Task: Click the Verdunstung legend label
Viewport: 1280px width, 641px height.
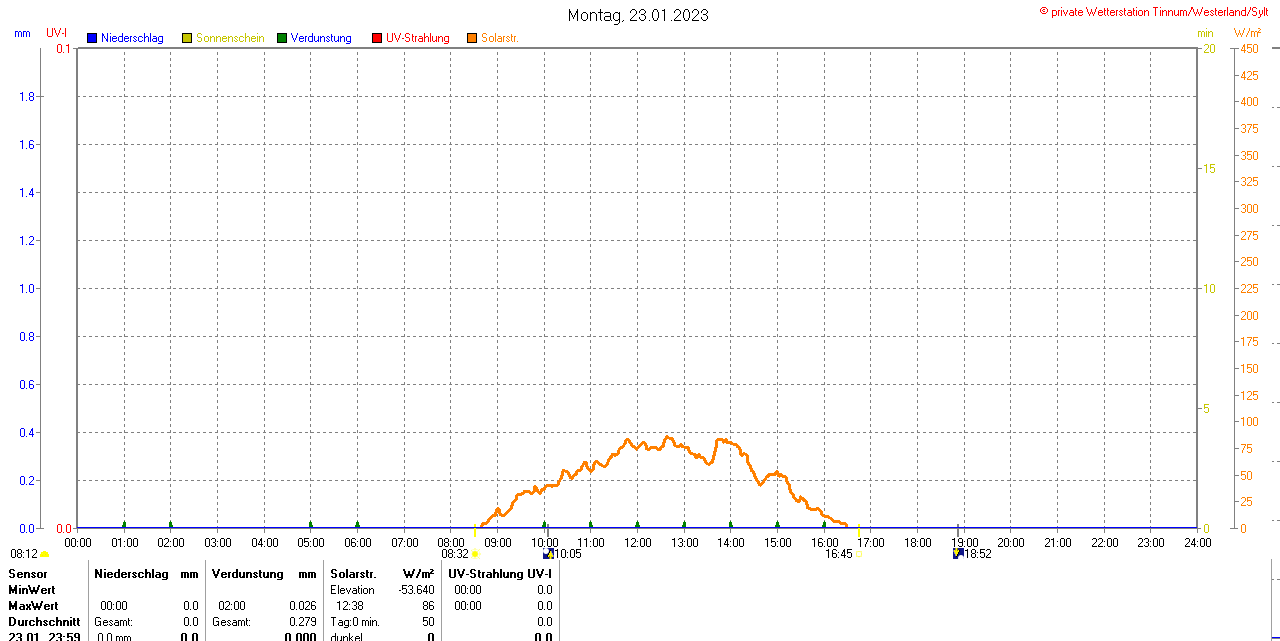Action: point(322,38)
